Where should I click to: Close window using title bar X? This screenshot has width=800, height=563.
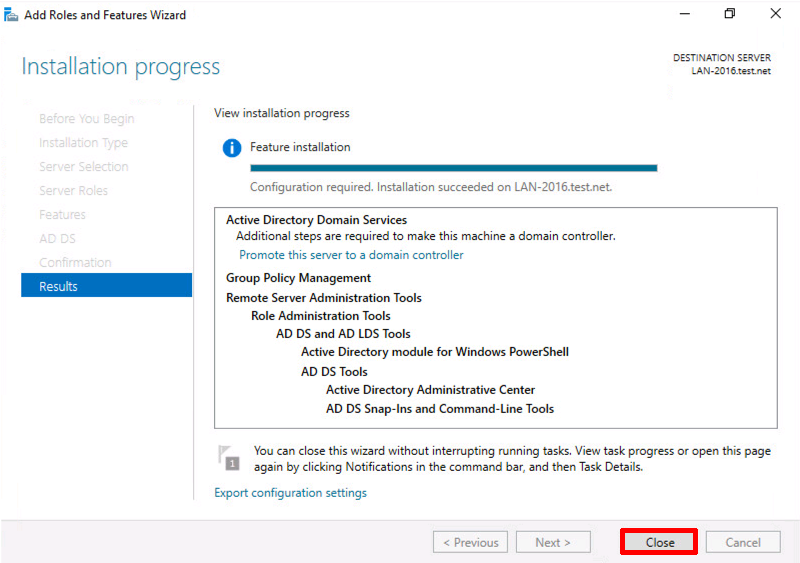point(776,14)
